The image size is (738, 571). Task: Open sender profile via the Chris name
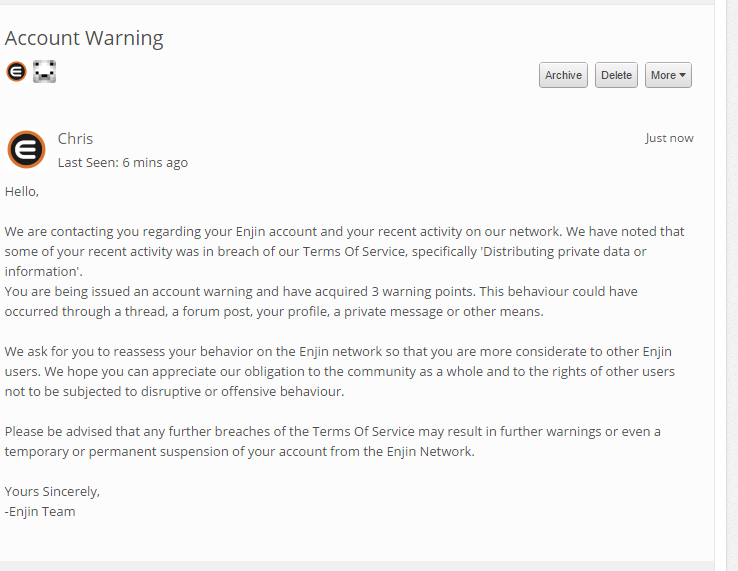click(x=75, y=139)
